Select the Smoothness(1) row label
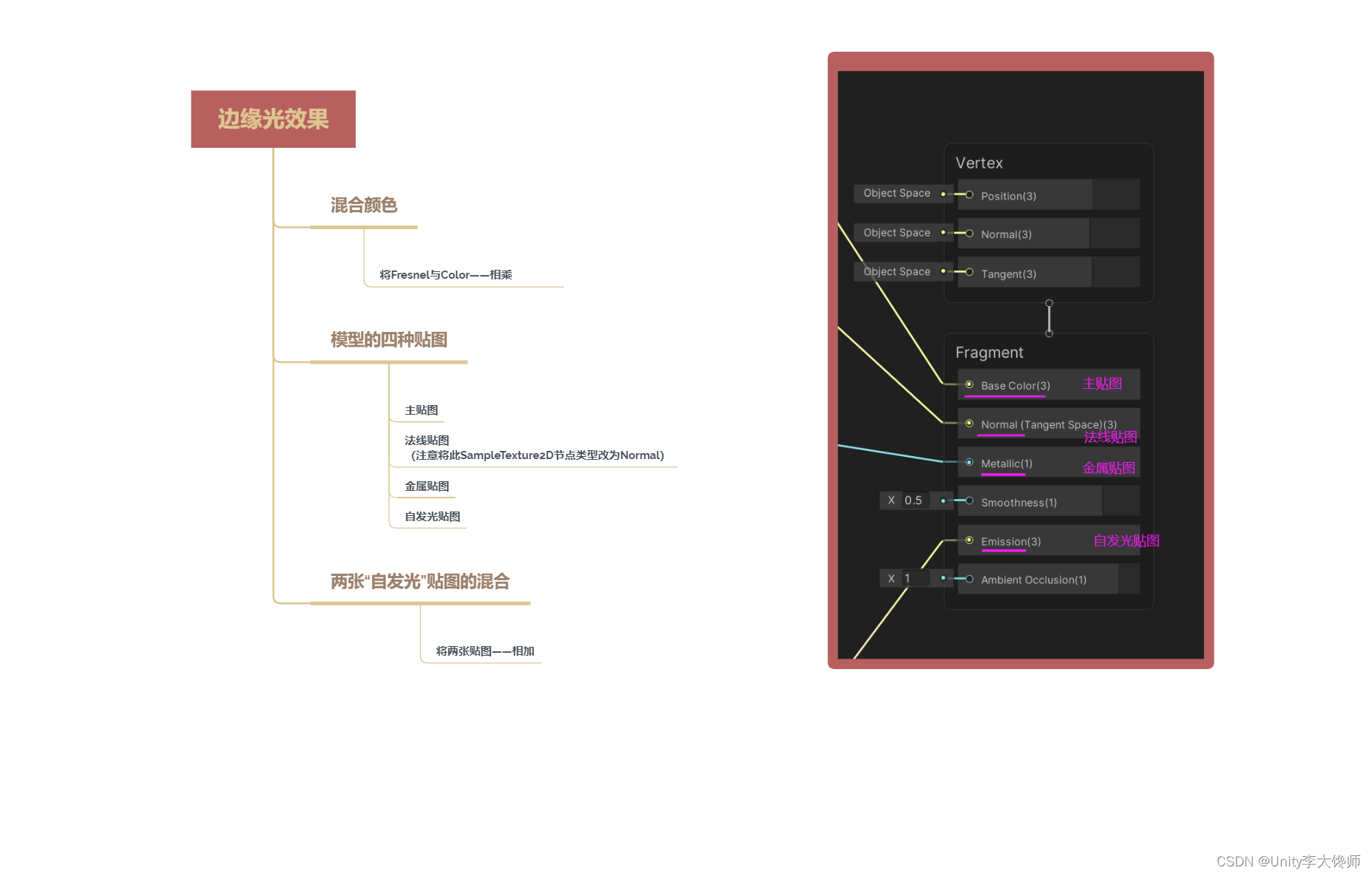Image resolution: width=1372 pixels, height=876 pixels. [x=1019, y=503]
